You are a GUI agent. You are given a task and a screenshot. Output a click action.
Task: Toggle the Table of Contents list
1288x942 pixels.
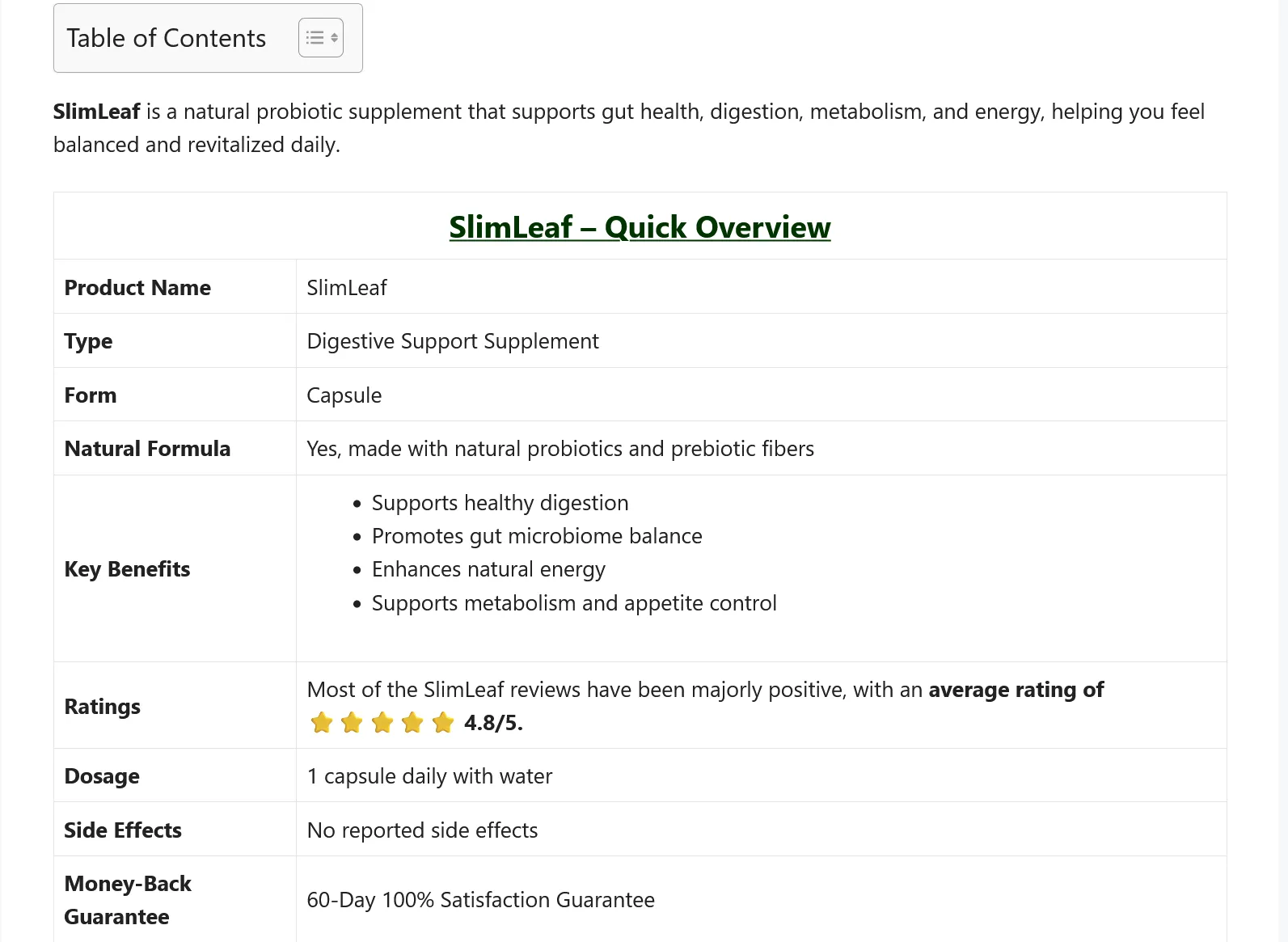(x=320, y=37)
